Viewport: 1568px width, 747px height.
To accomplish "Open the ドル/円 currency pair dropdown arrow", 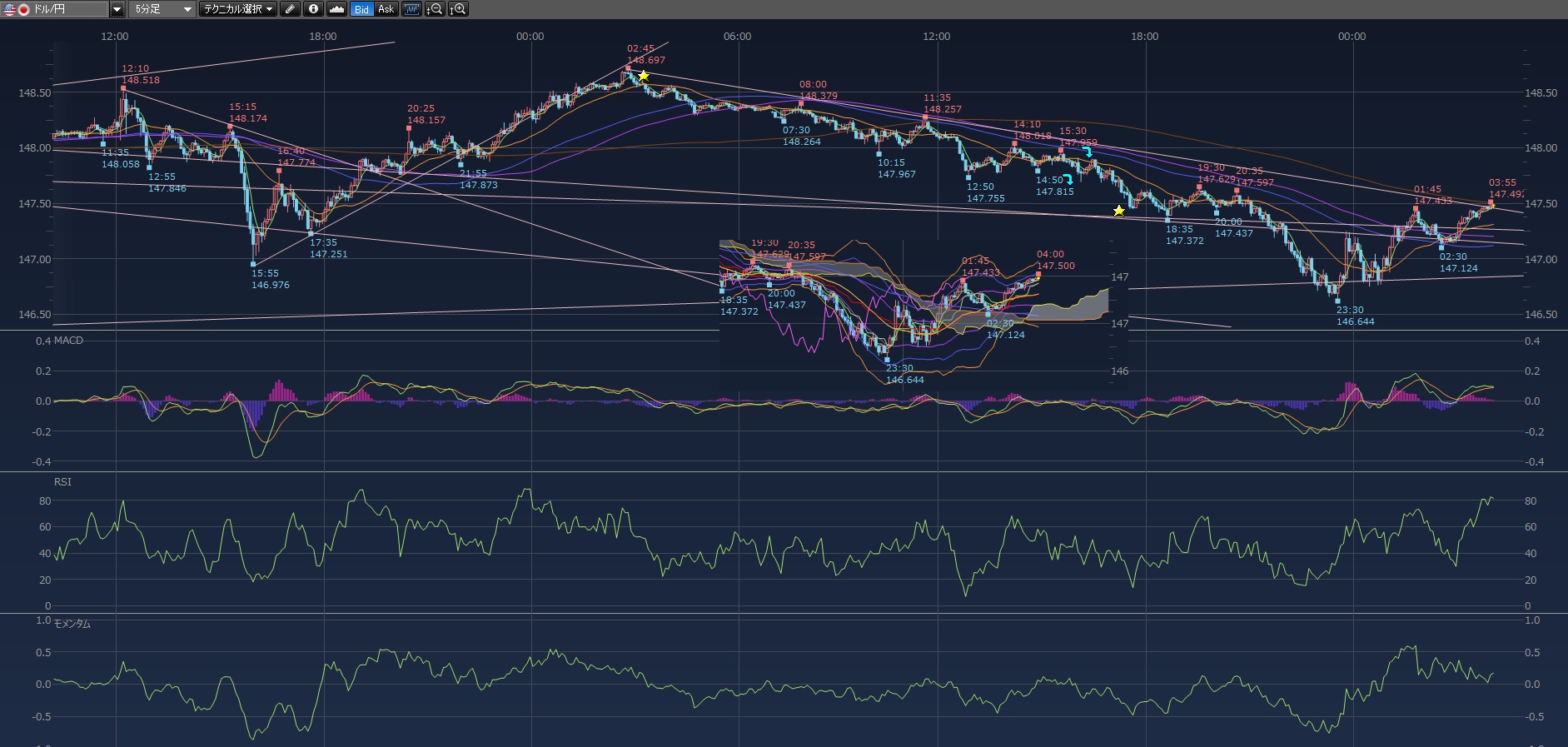I will point(117,9).
